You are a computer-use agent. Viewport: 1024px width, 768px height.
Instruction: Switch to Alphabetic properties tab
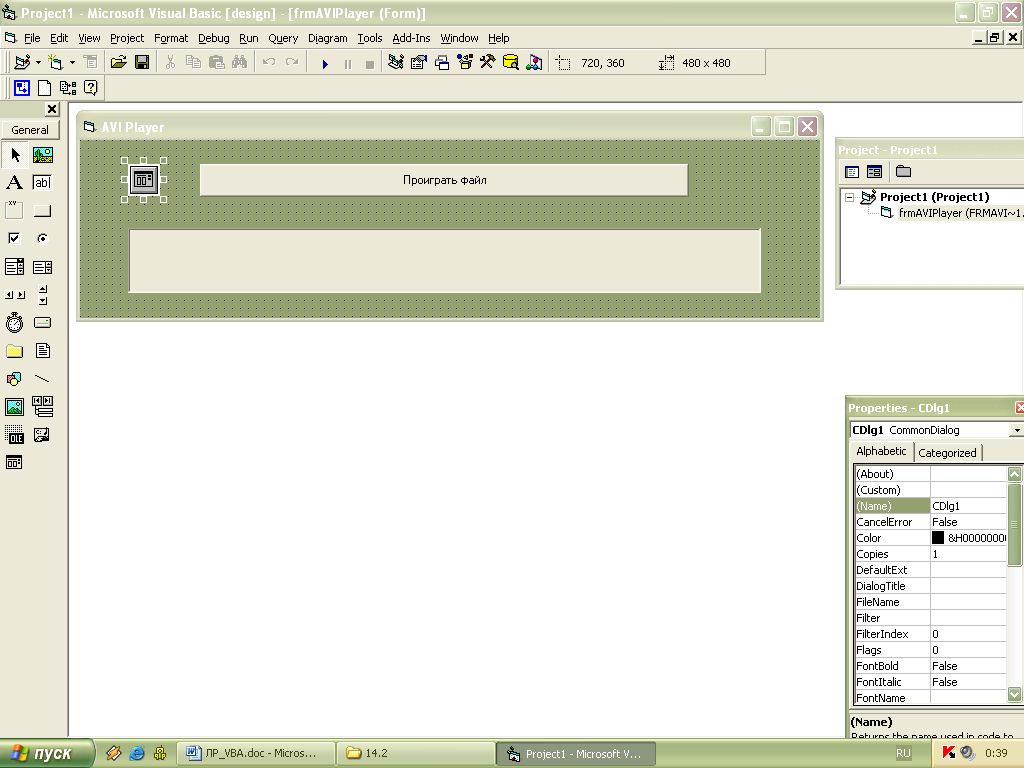(x=881, y=451)
